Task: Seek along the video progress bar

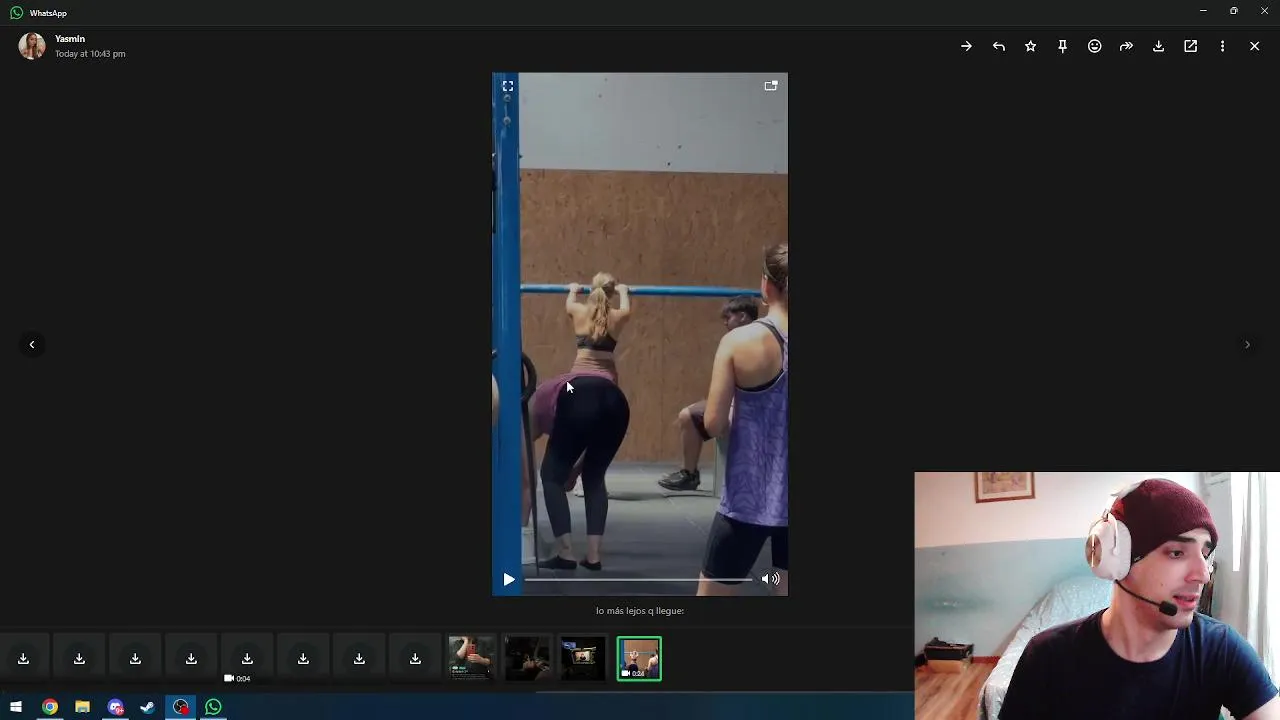Action: (639, 579)
